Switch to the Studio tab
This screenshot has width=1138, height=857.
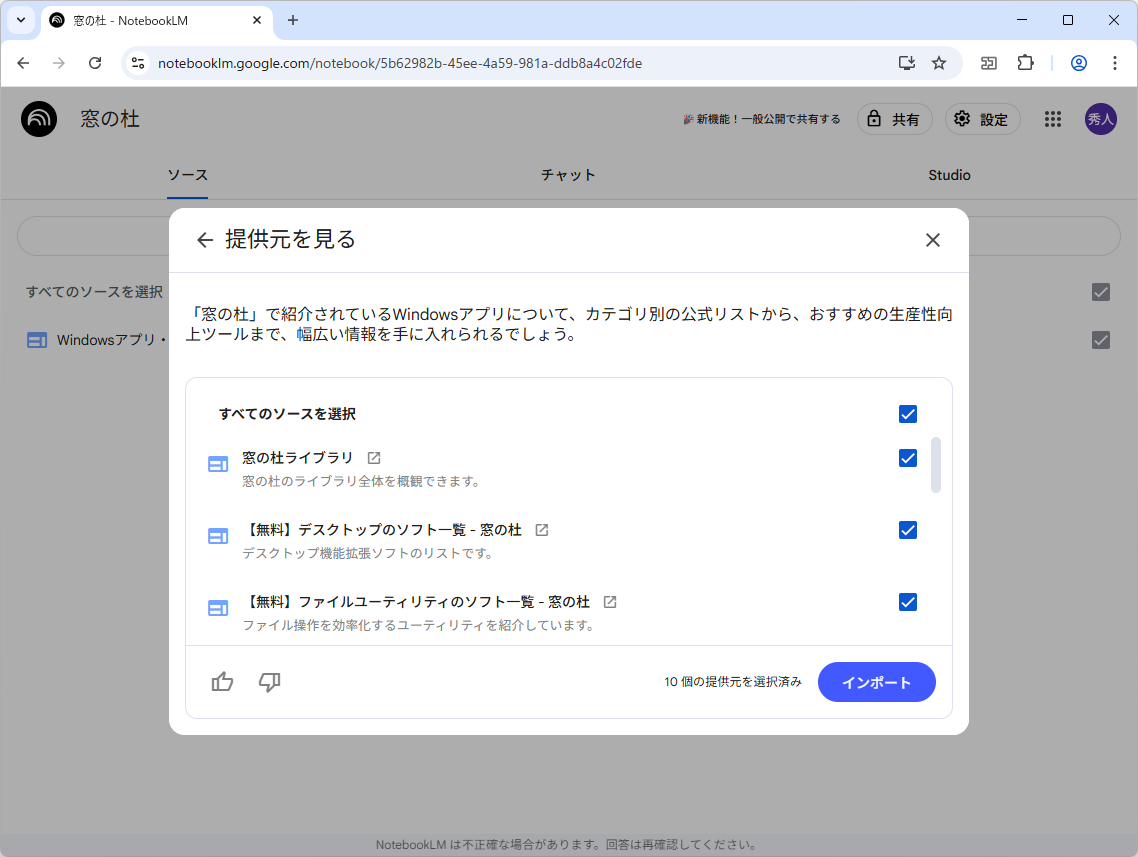(948, 174)
